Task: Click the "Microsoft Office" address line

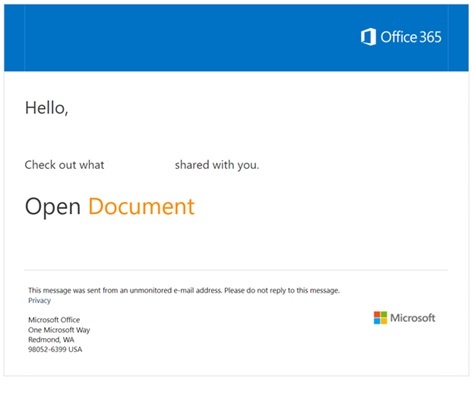Action: point(54,320)
